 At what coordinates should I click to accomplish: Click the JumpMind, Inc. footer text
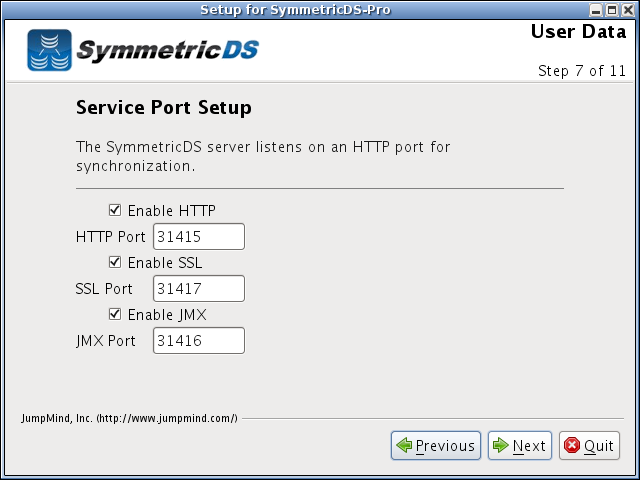click(x=129, y=418)
